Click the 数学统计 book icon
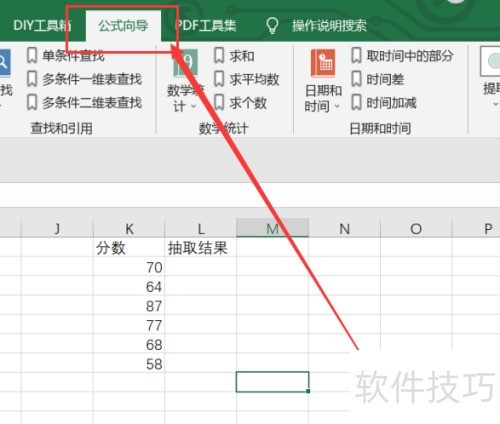500x424 pixels. (186, 63)
